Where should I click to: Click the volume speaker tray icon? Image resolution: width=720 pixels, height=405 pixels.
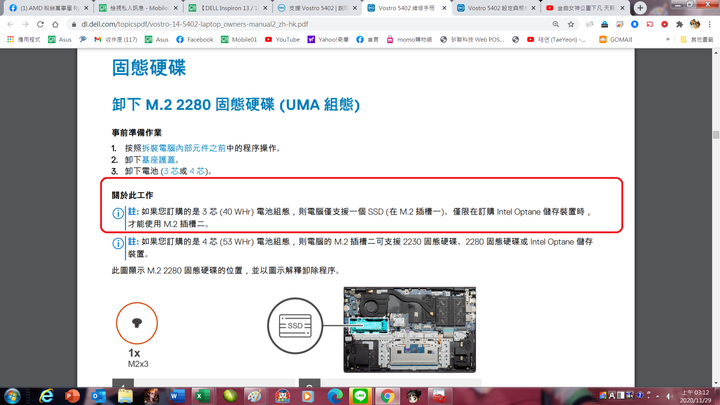click(x=669, y=396)
